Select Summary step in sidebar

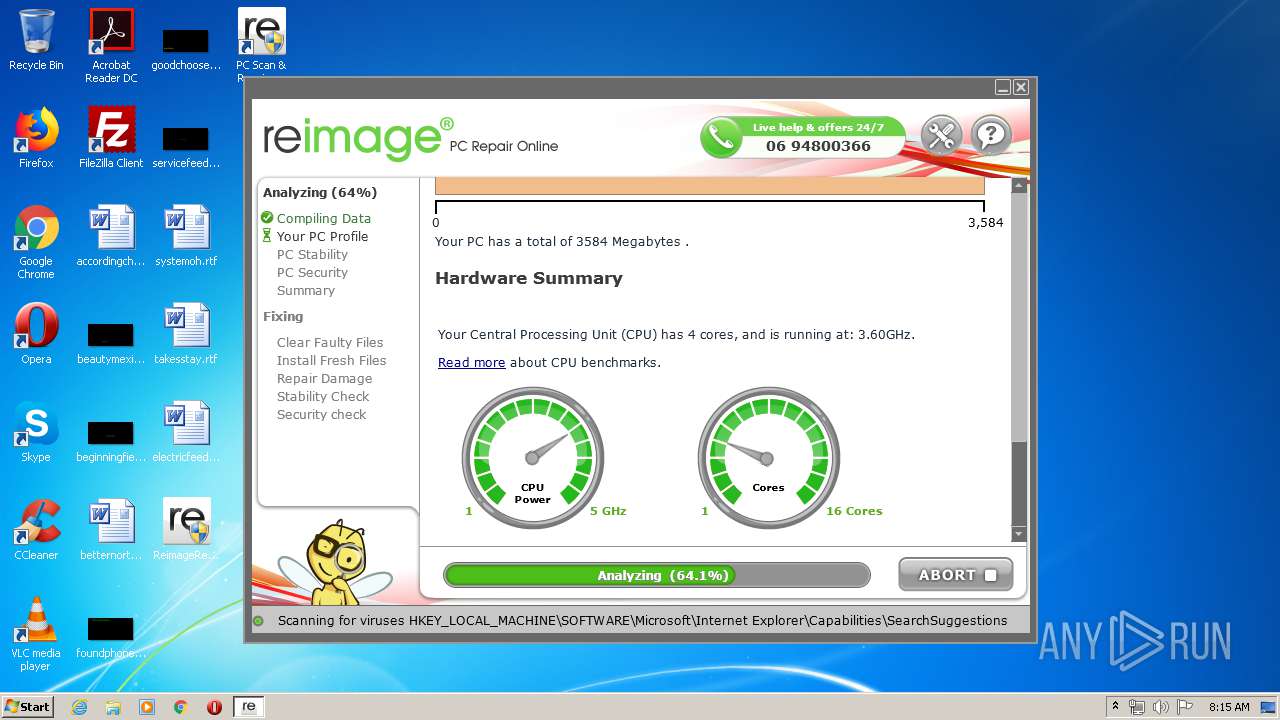point(306,290)
